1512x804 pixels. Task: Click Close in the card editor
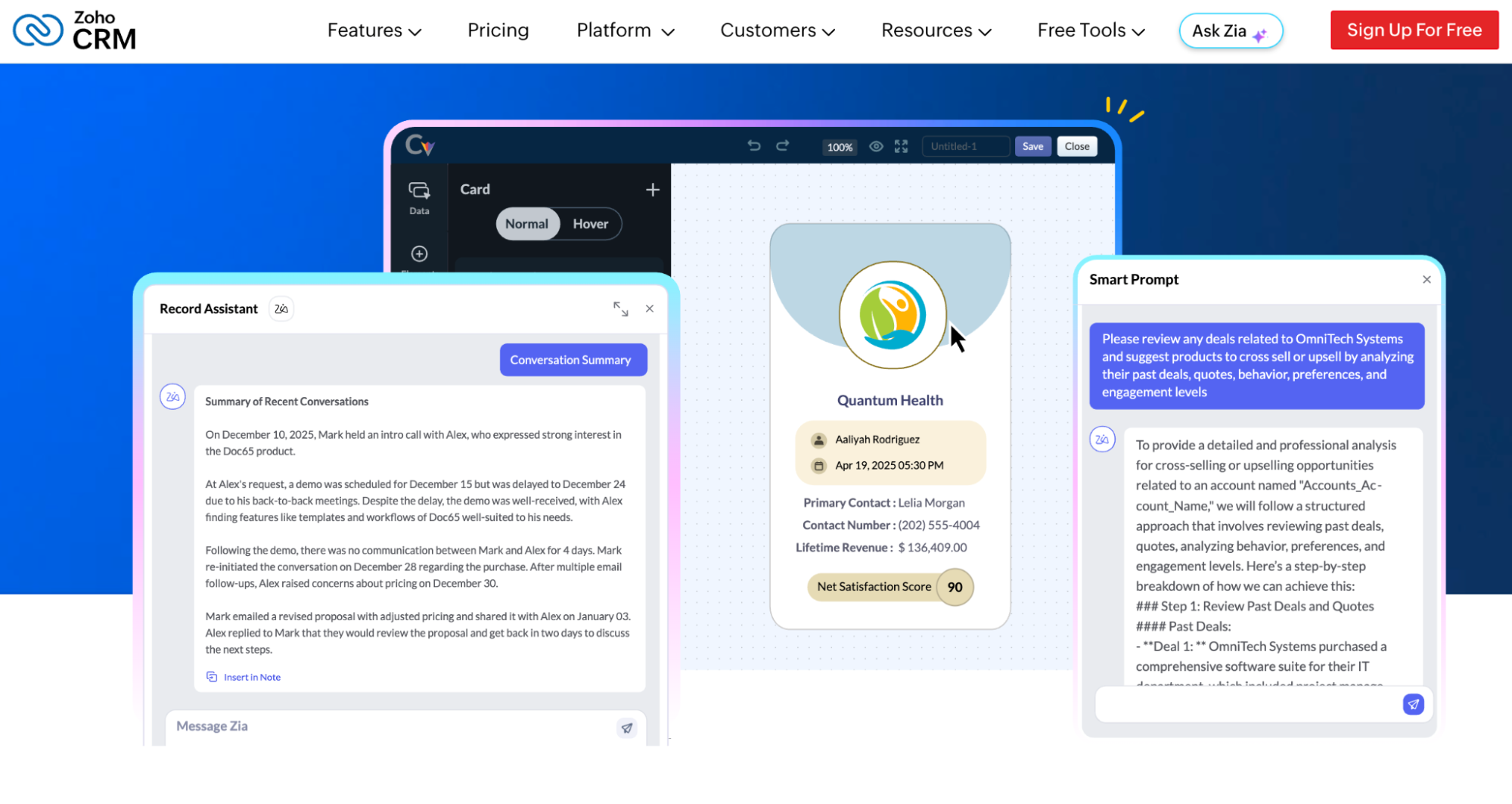pos(1076,146)
